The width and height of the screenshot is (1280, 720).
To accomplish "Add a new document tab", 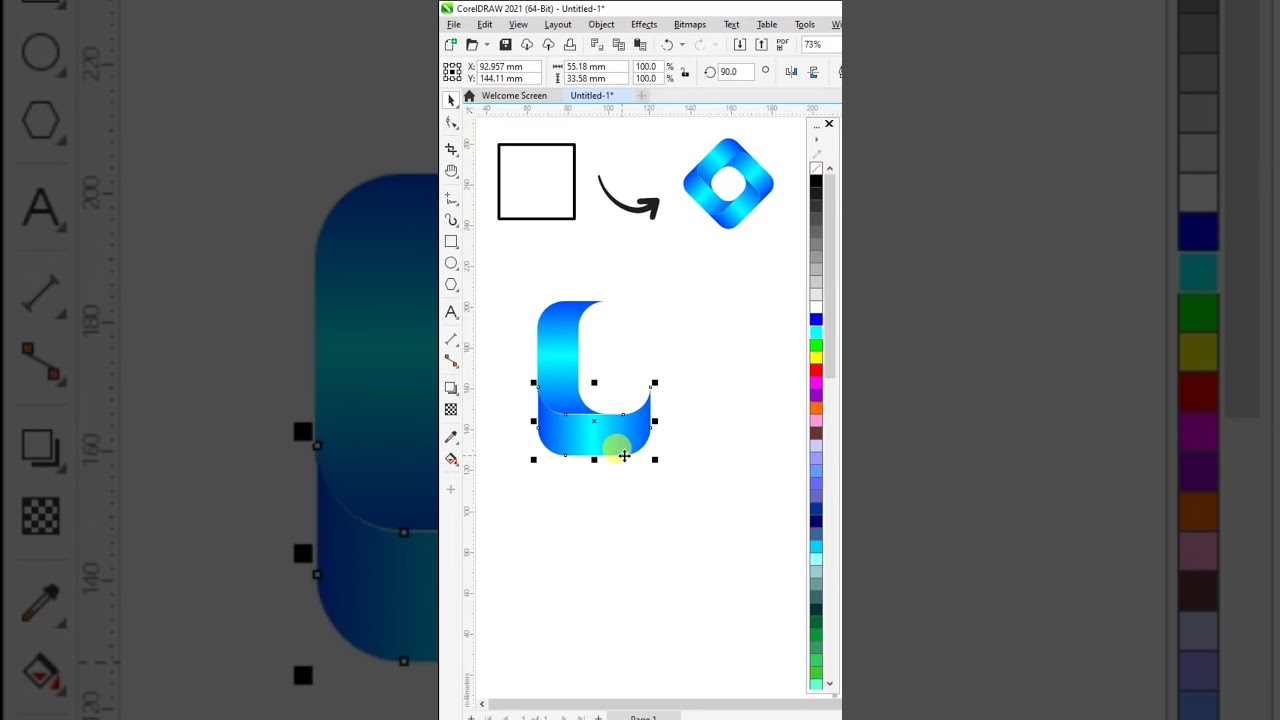I will coord(641,96).
